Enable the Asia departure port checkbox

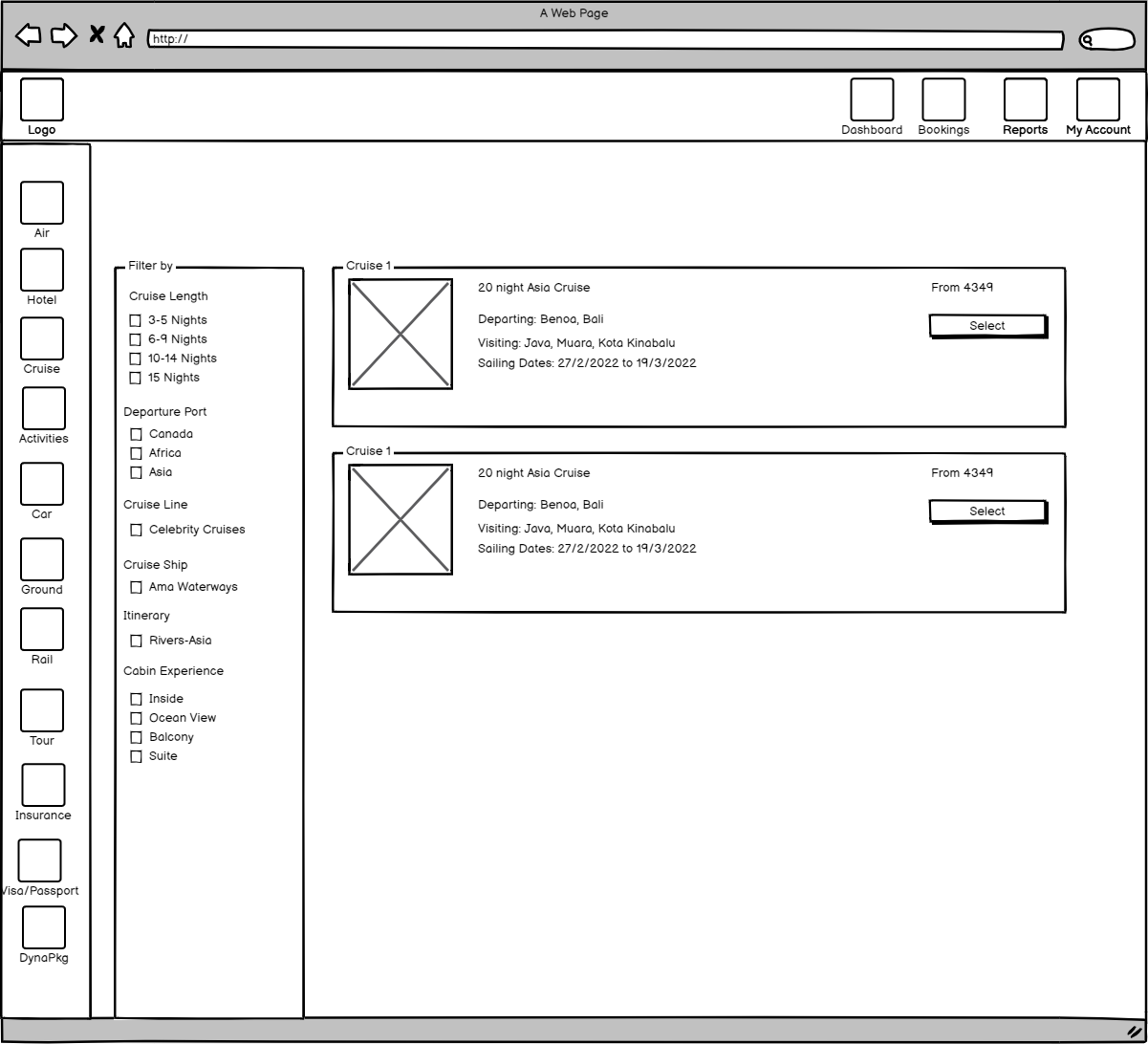[x=136, y=473]
